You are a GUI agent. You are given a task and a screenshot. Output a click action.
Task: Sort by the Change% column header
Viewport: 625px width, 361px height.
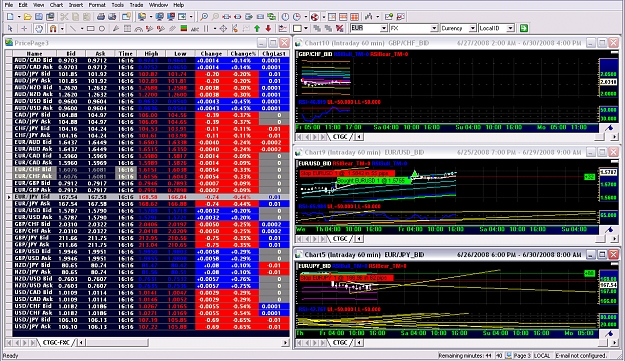[243, 53]
